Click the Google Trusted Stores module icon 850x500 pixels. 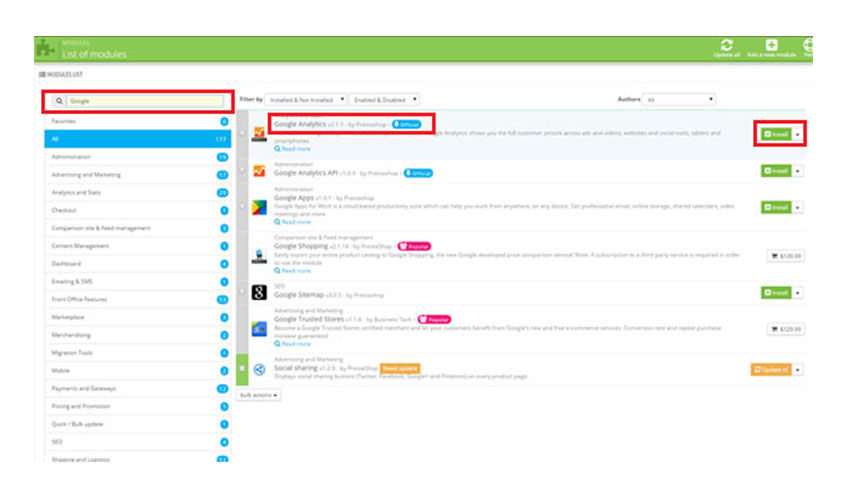coord(259,329)
